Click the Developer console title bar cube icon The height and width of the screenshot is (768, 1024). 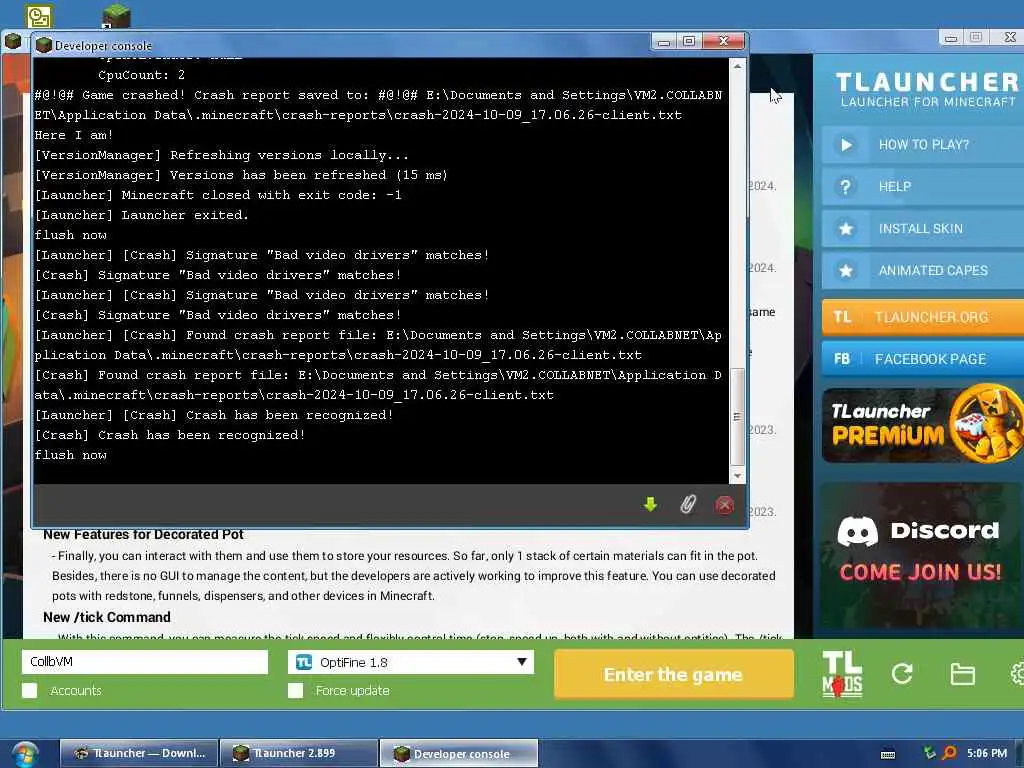(44, 45)
